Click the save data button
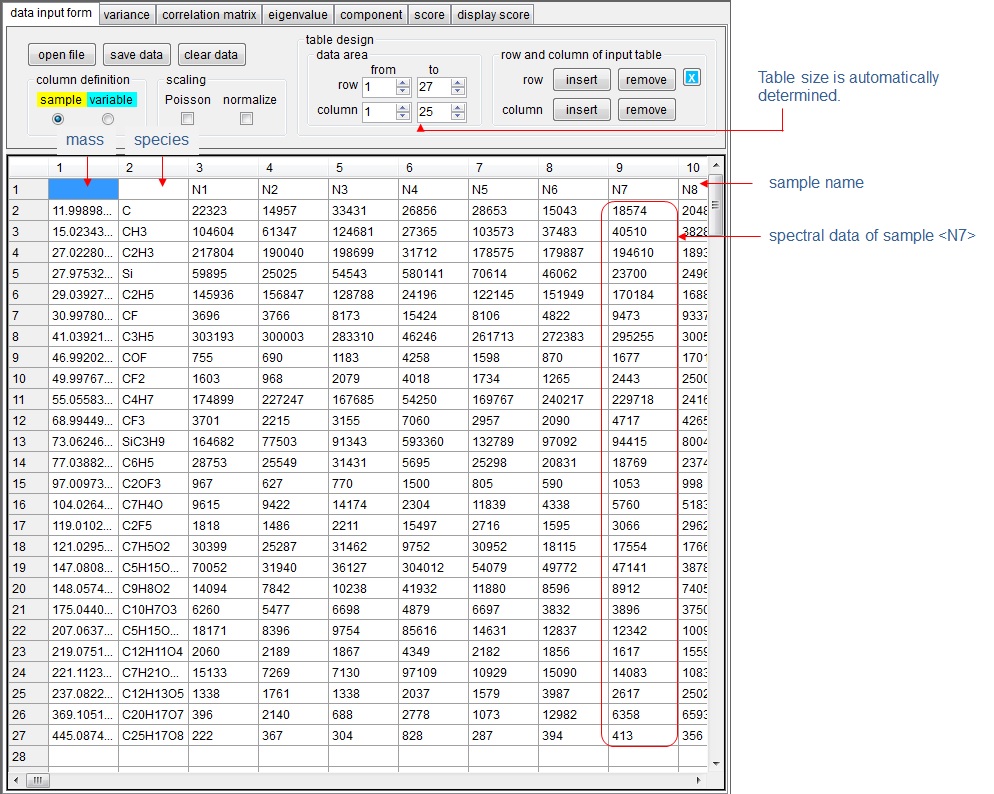The height and width of the screenshot is (794, 994). coord(136,54)
